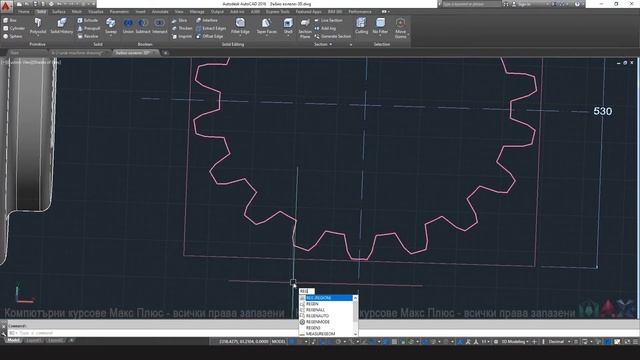Open the Annotate ribbon tab
The image size is (640, 360).
[160, 12]
